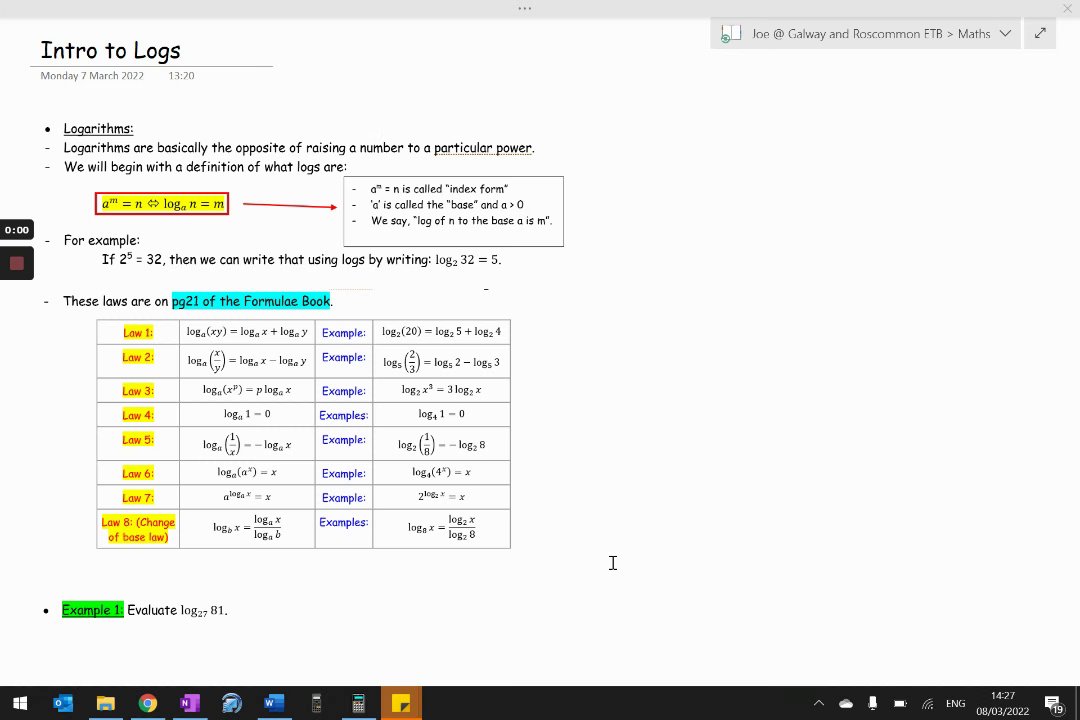Click the line 'We say, "log of n to the base a is m"'

[461, 220]
